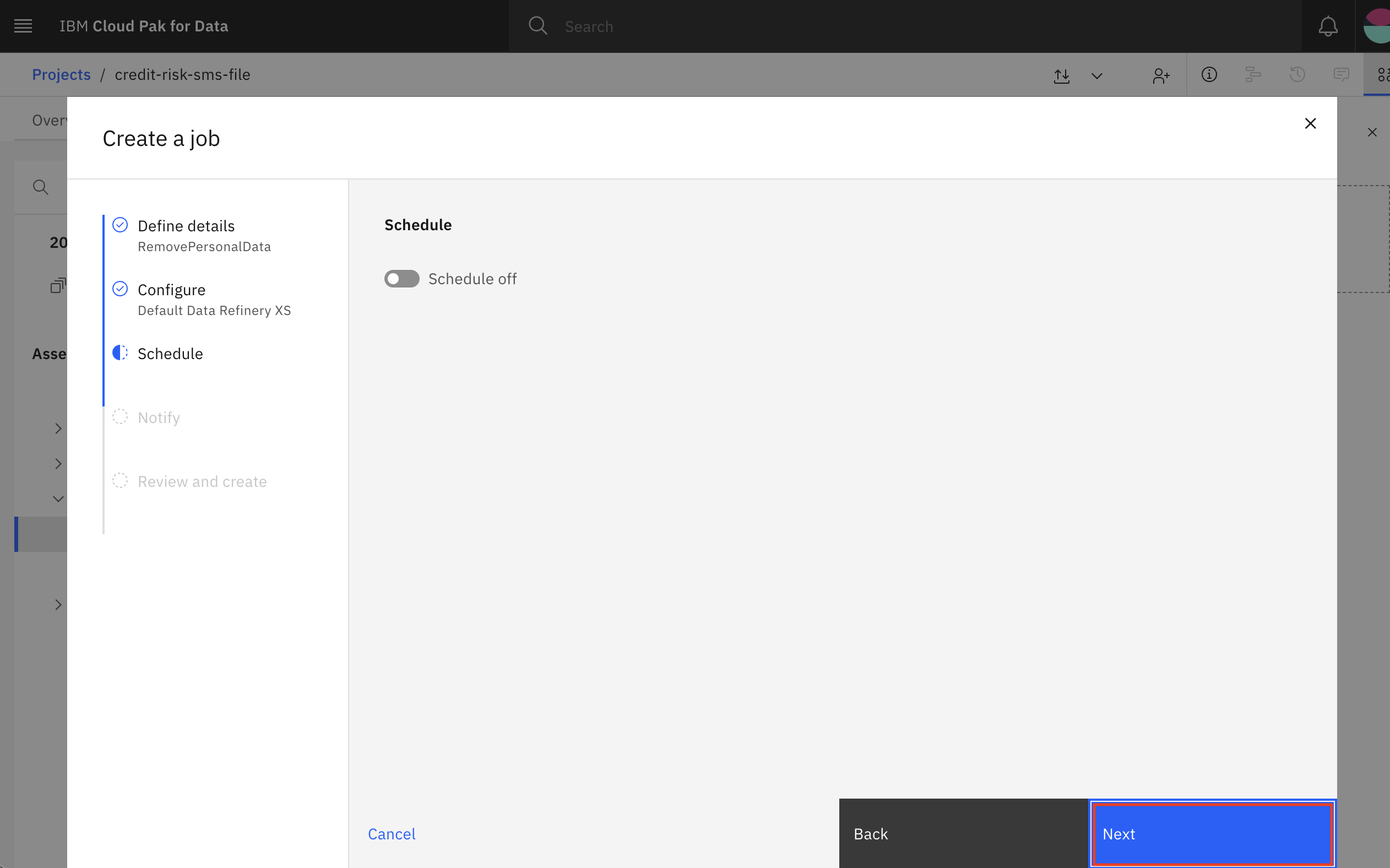The image size is (1390, 868).
Task: Click the Configure step in sidebar
Action: (x=170, y=289)
